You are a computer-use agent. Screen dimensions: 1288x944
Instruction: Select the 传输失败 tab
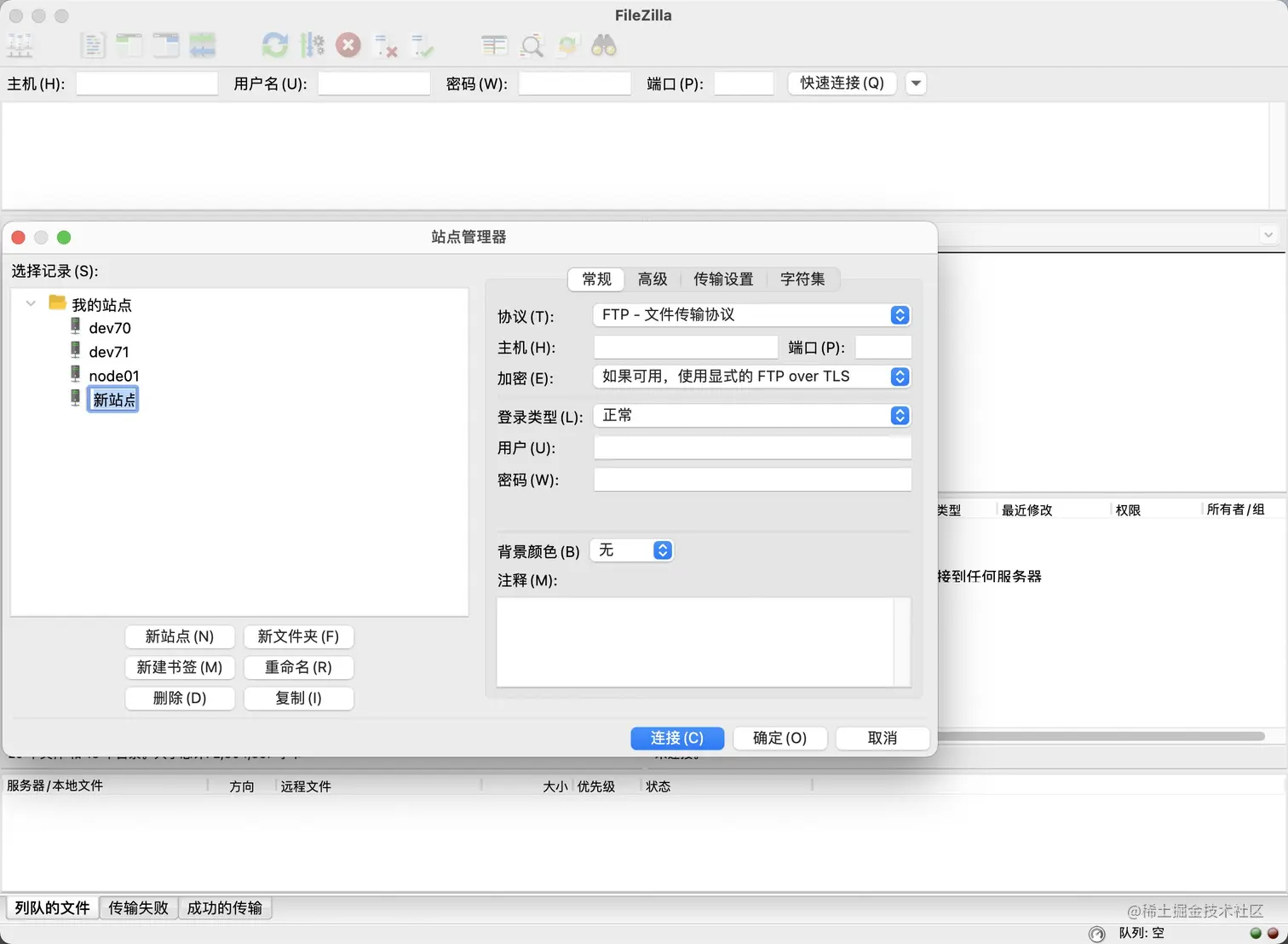[x=138, y=908]
